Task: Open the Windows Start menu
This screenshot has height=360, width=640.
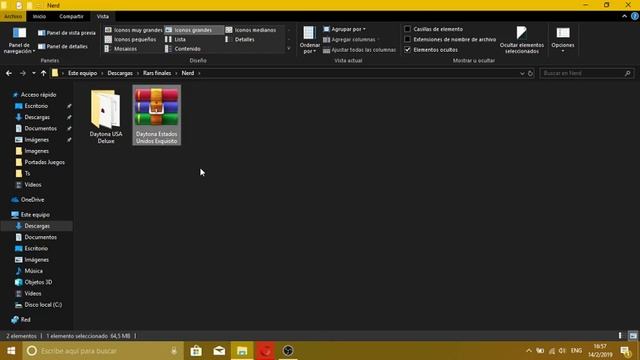Action: pyautogui.click(x=11, y=351)
